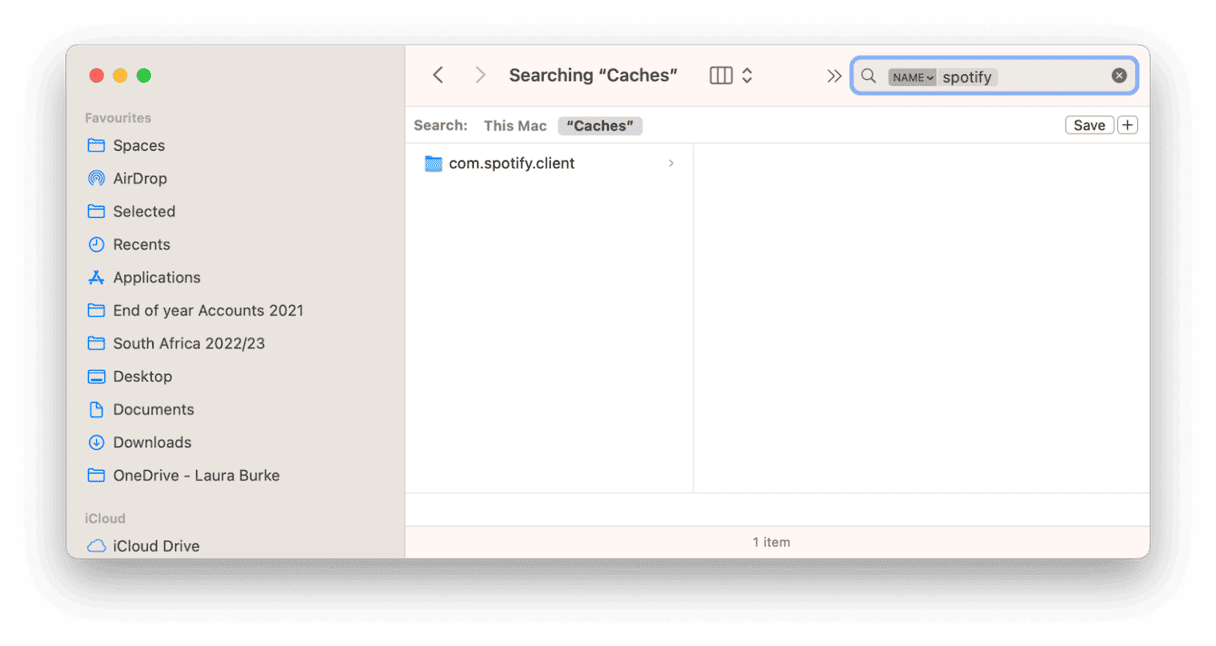Viewport: 1216px width, 646px height.
Task: Open the NAME filter token dropdown
Action: pyautogui.click(x=912, y=76)
